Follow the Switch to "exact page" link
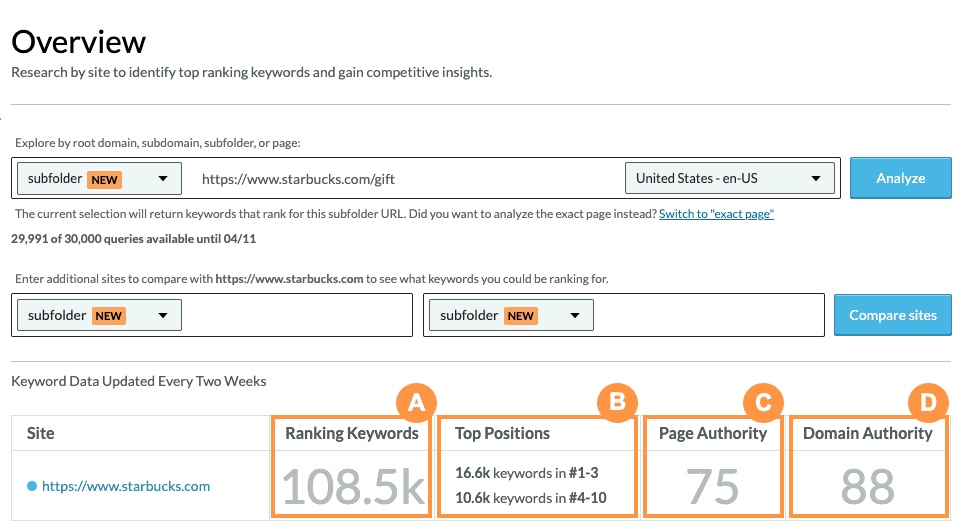The image size is (964, 532). click(x=716, y=214)
